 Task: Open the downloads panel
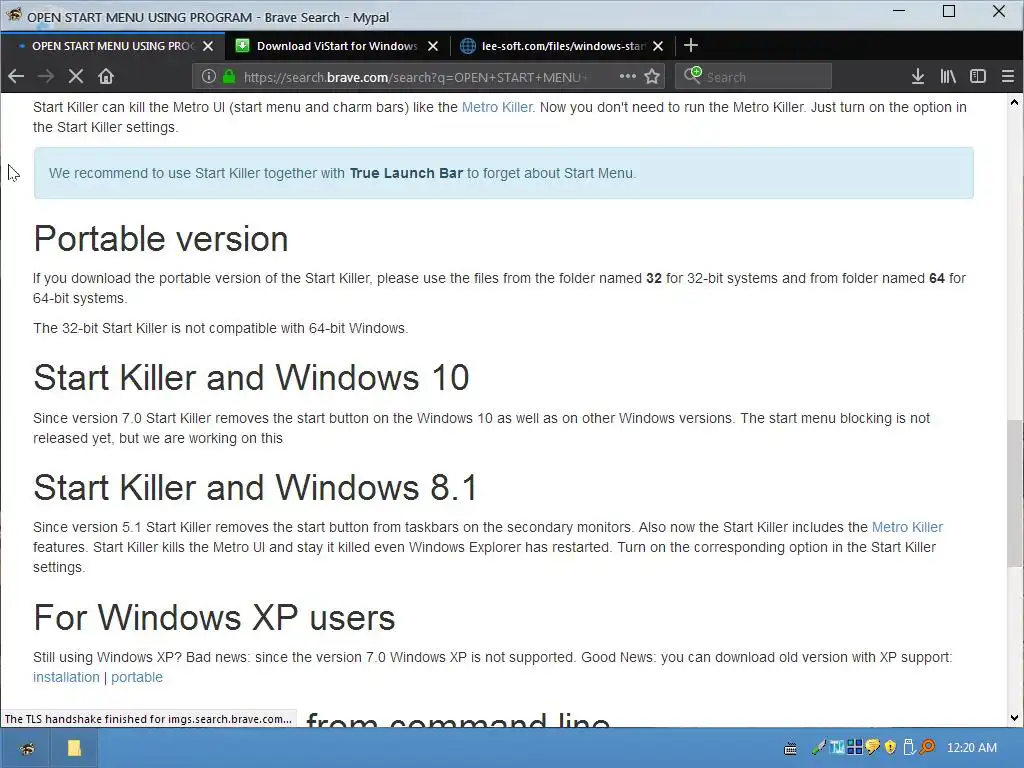click(918, 76)
